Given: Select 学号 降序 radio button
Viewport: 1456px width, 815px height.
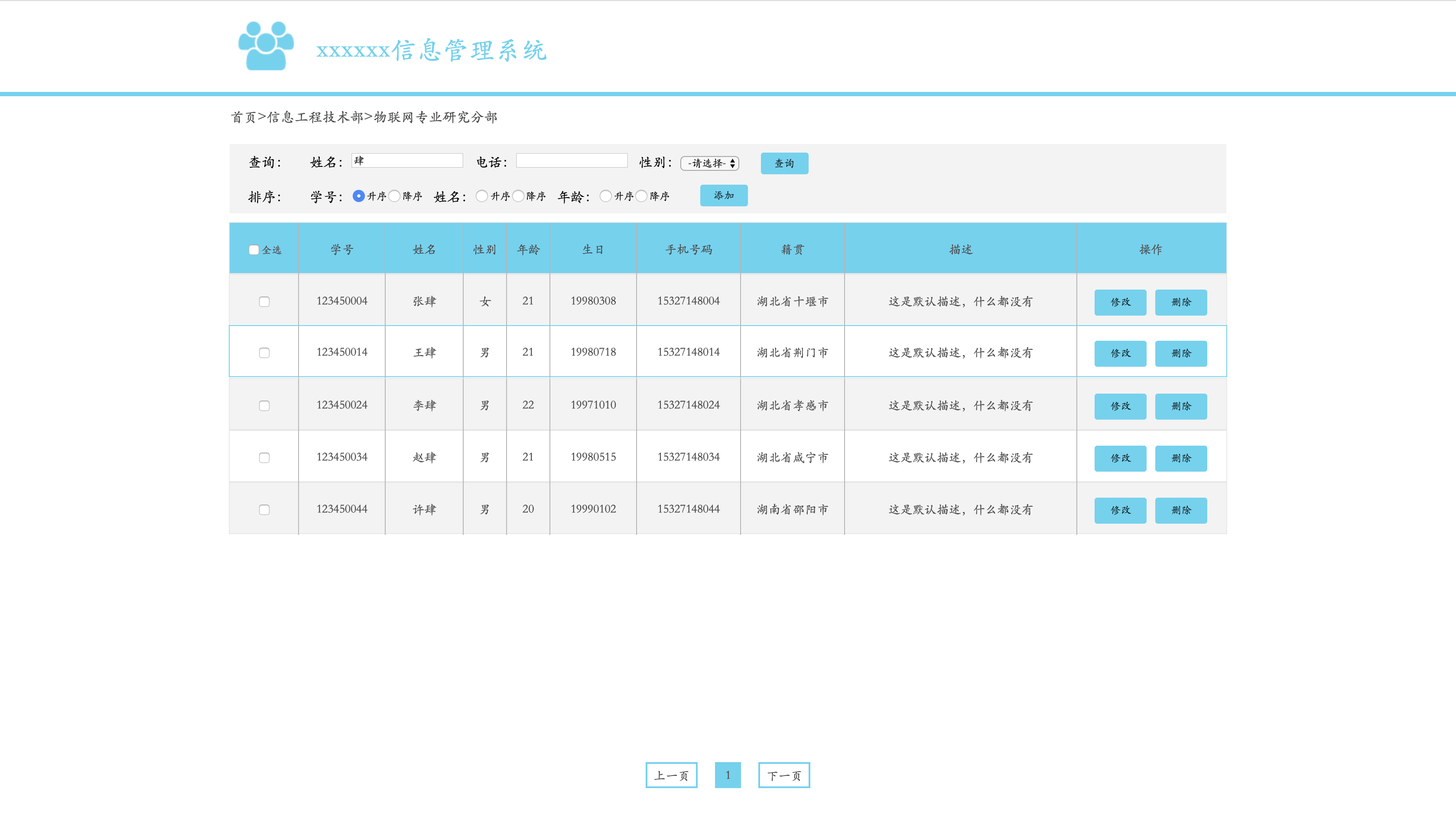Looking at the screenshot, I should (x=394, y=196).
